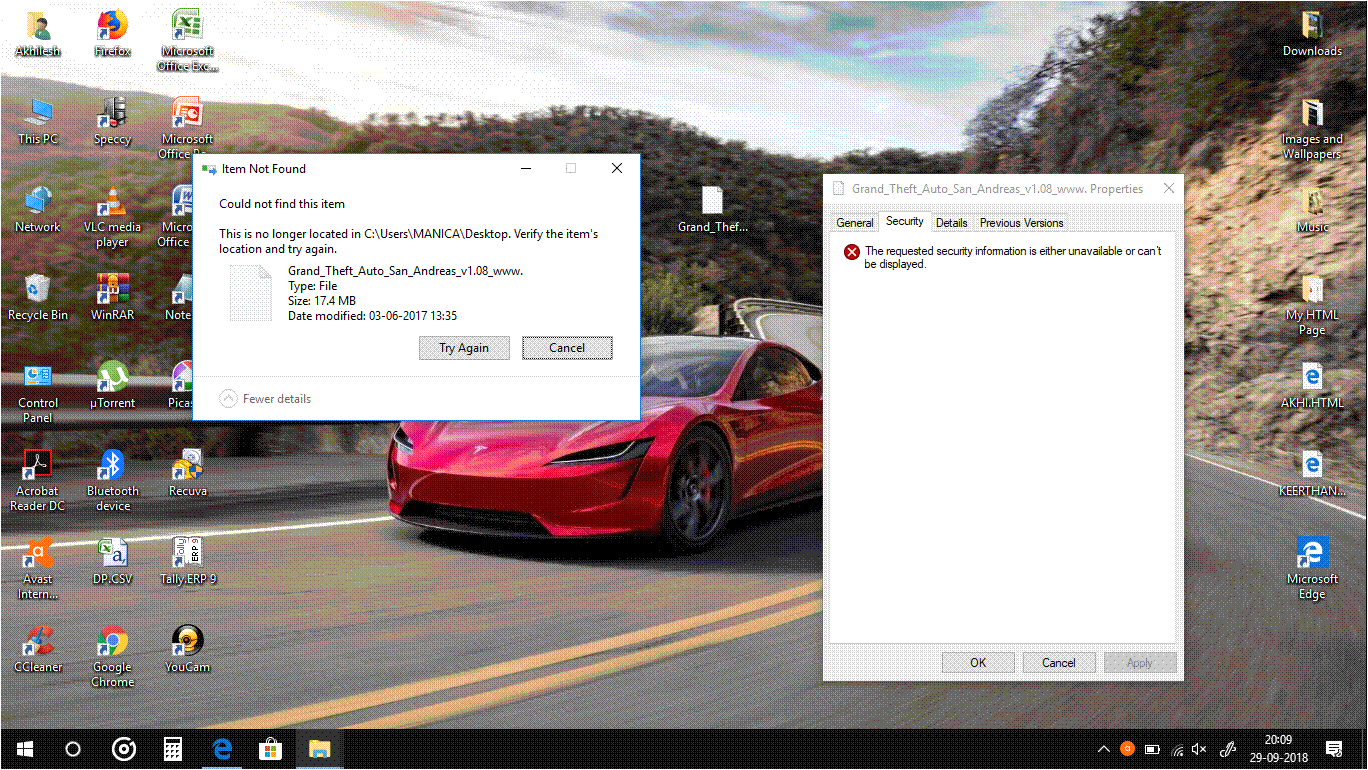Screen dimensions: 1368x770
Task: Select the Bluetooth device shortcut
Action: [x=113, y=481]
